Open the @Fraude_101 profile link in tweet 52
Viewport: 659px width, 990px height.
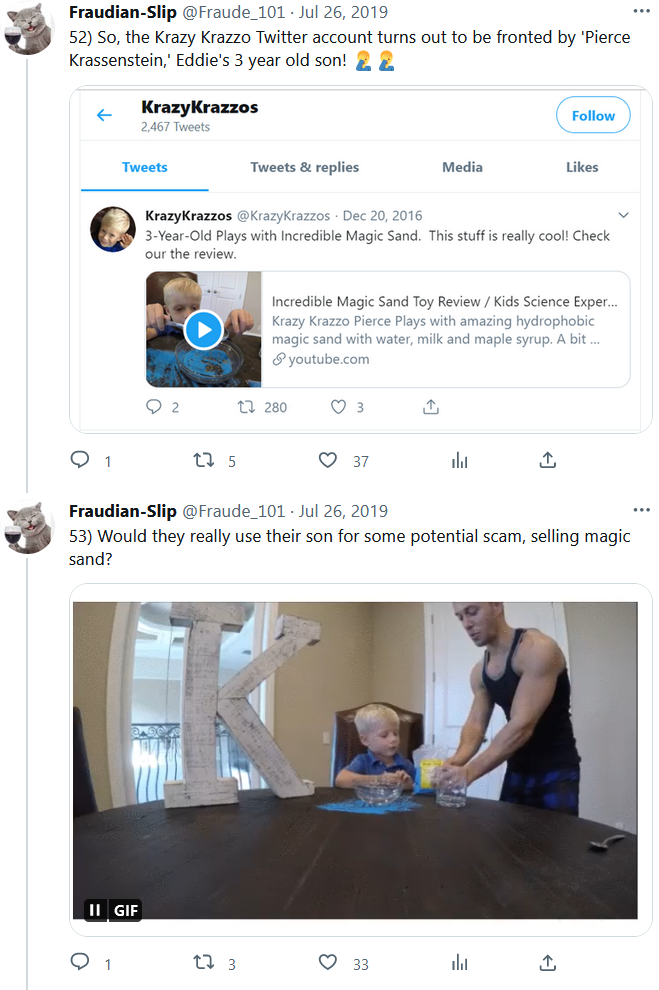[x=233, y=12]
